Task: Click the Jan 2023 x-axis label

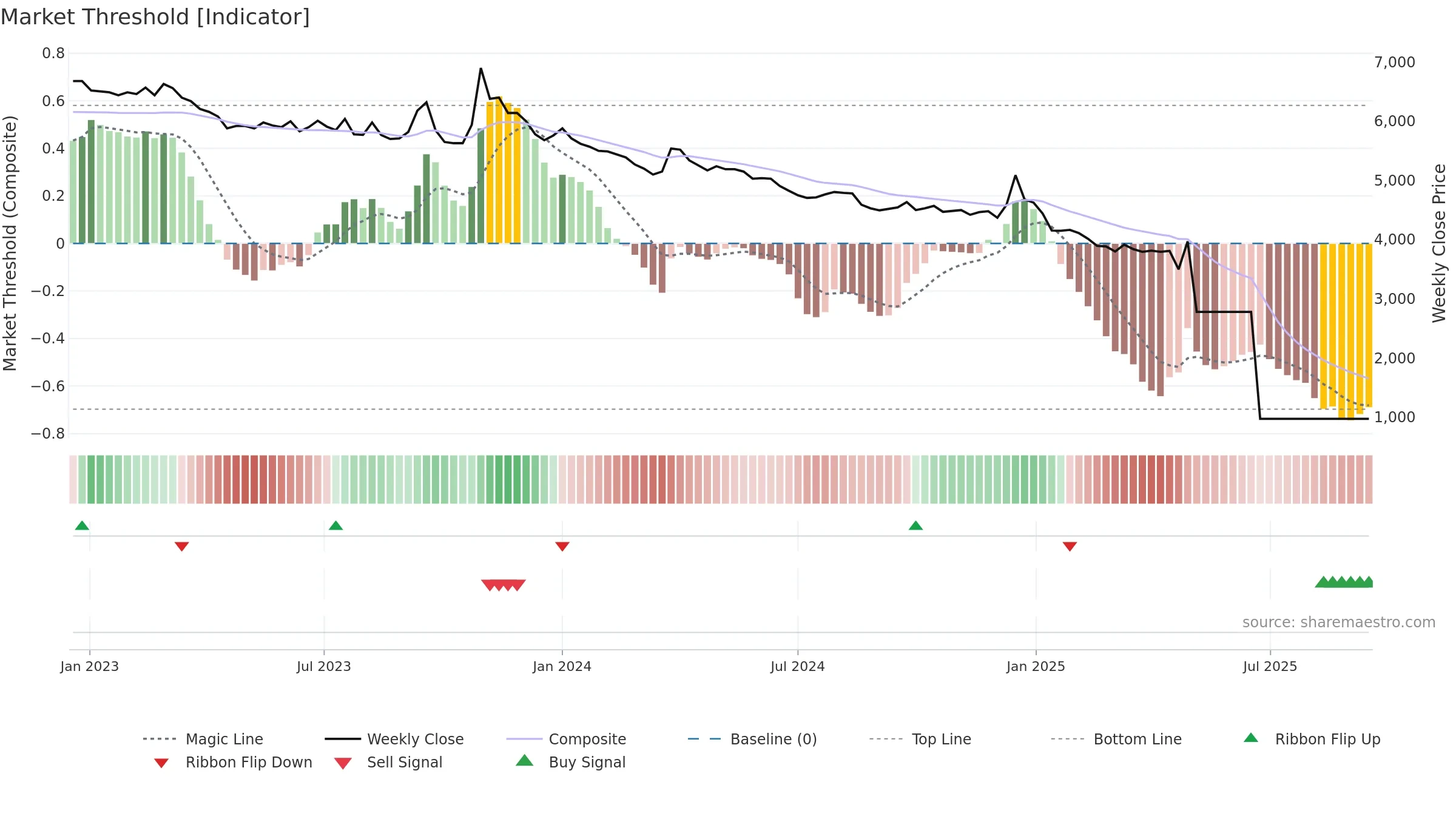Action: 90,666
